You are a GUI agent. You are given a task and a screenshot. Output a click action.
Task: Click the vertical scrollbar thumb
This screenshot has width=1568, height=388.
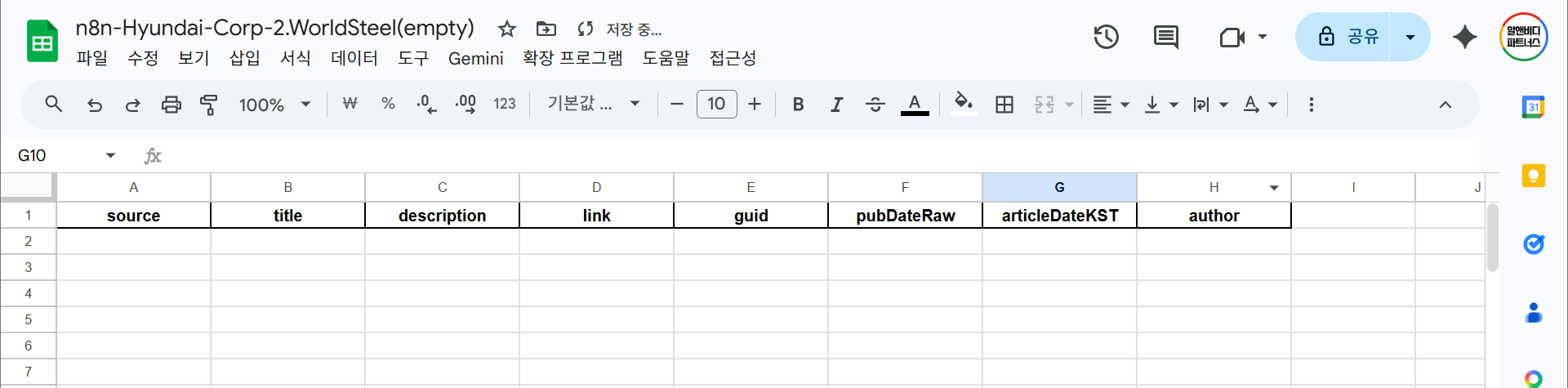(x=1492, y=238)
